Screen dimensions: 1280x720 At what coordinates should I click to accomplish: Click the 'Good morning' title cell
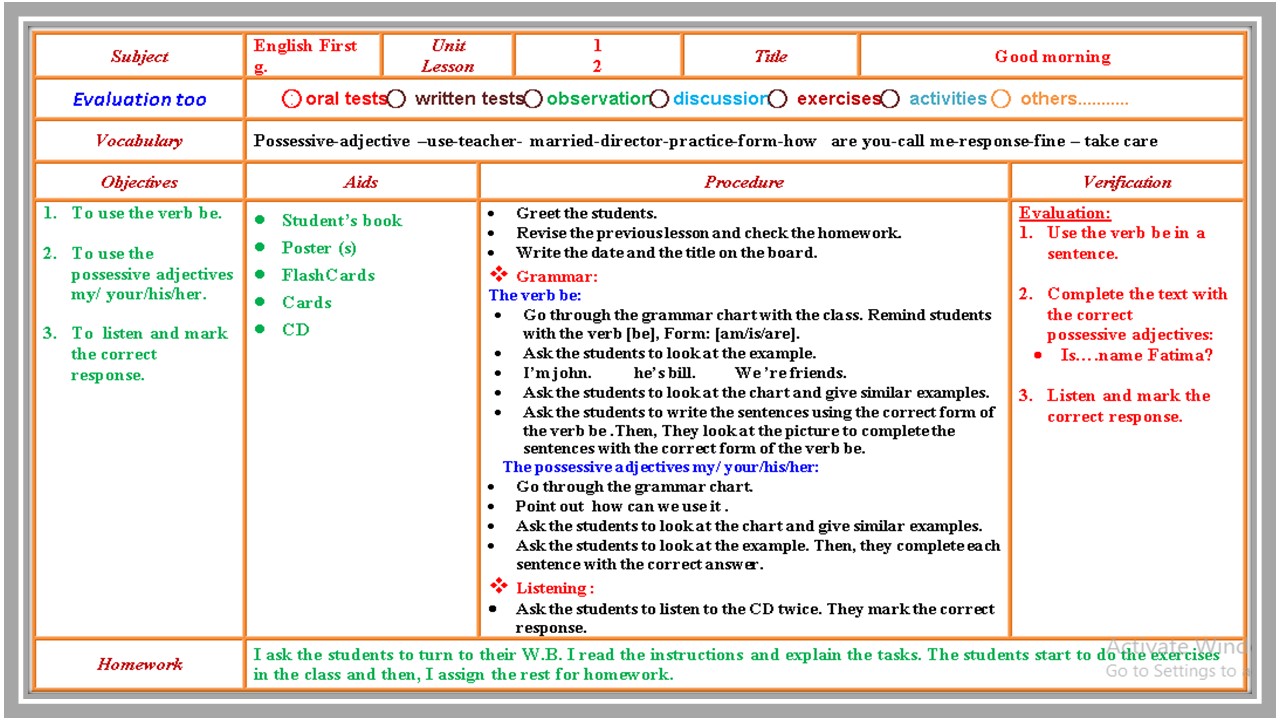coord(1052,56)
